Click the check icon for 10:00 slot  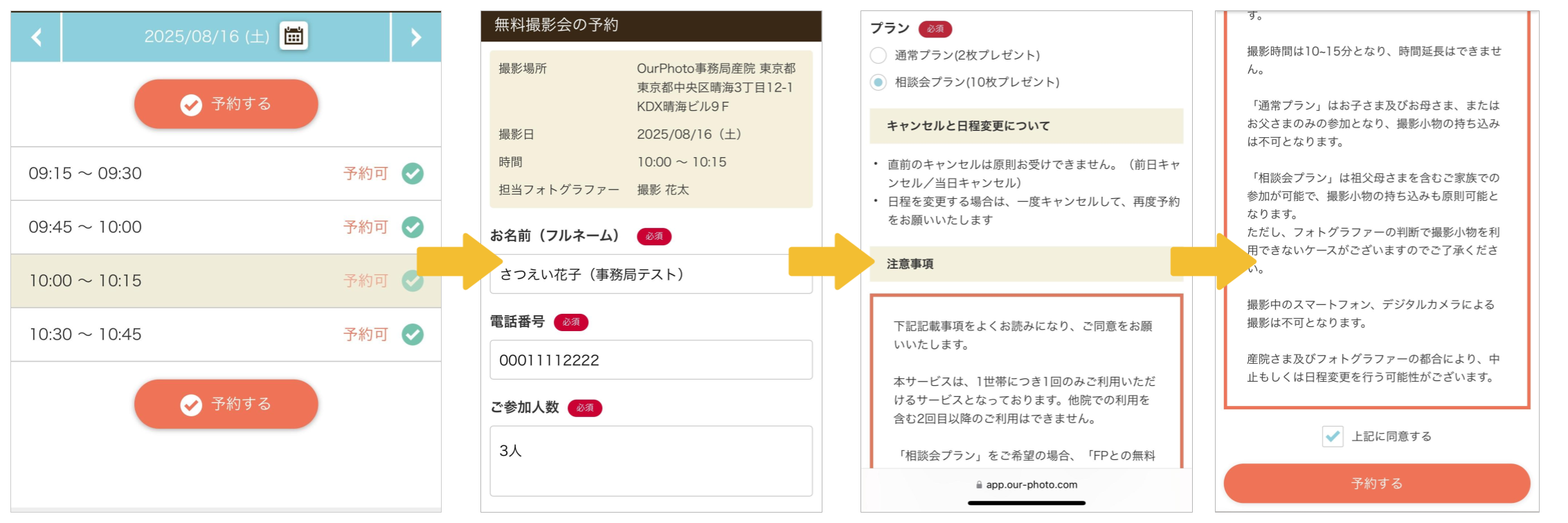pos(413,281)
